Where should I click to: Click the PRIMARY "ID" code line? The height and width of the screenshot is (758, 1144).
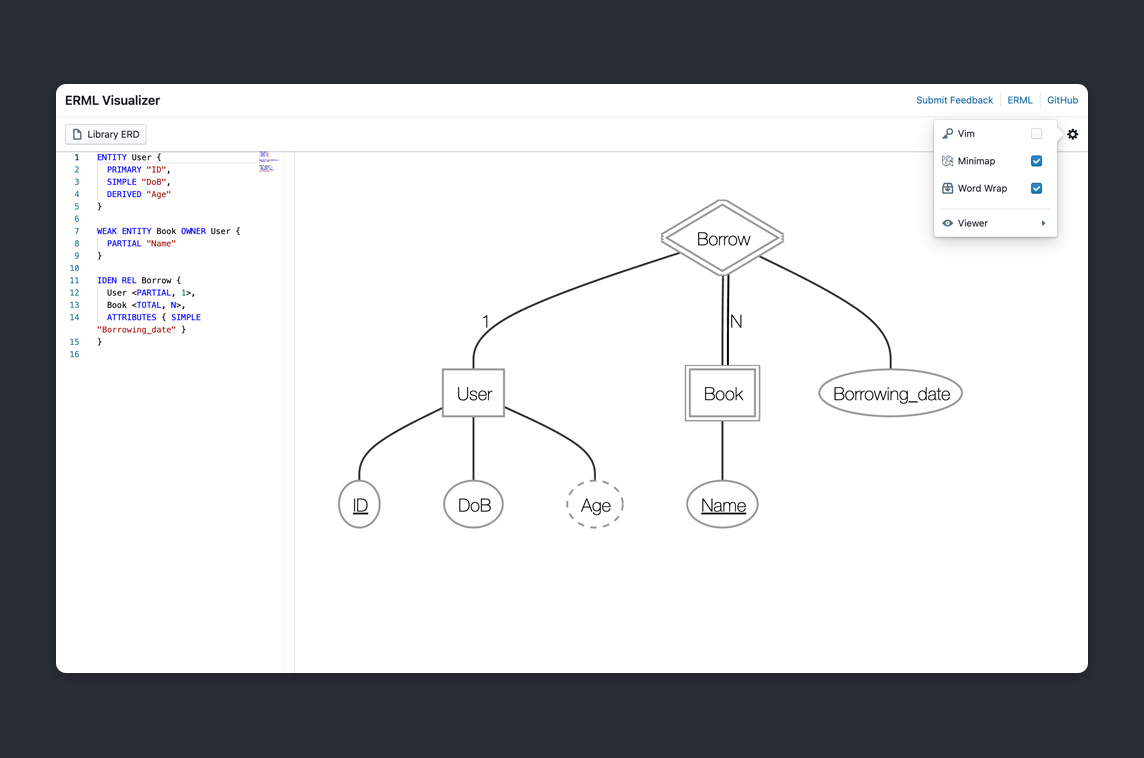pos(139,169)
